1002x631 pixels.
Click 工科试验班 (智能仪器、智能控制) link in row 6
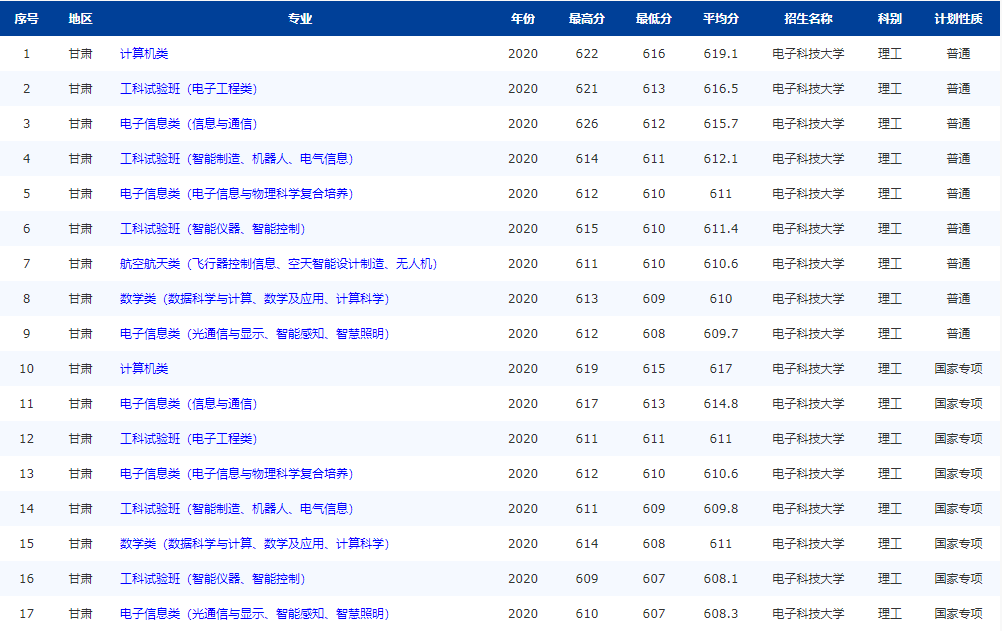click(x=212, y=229)
